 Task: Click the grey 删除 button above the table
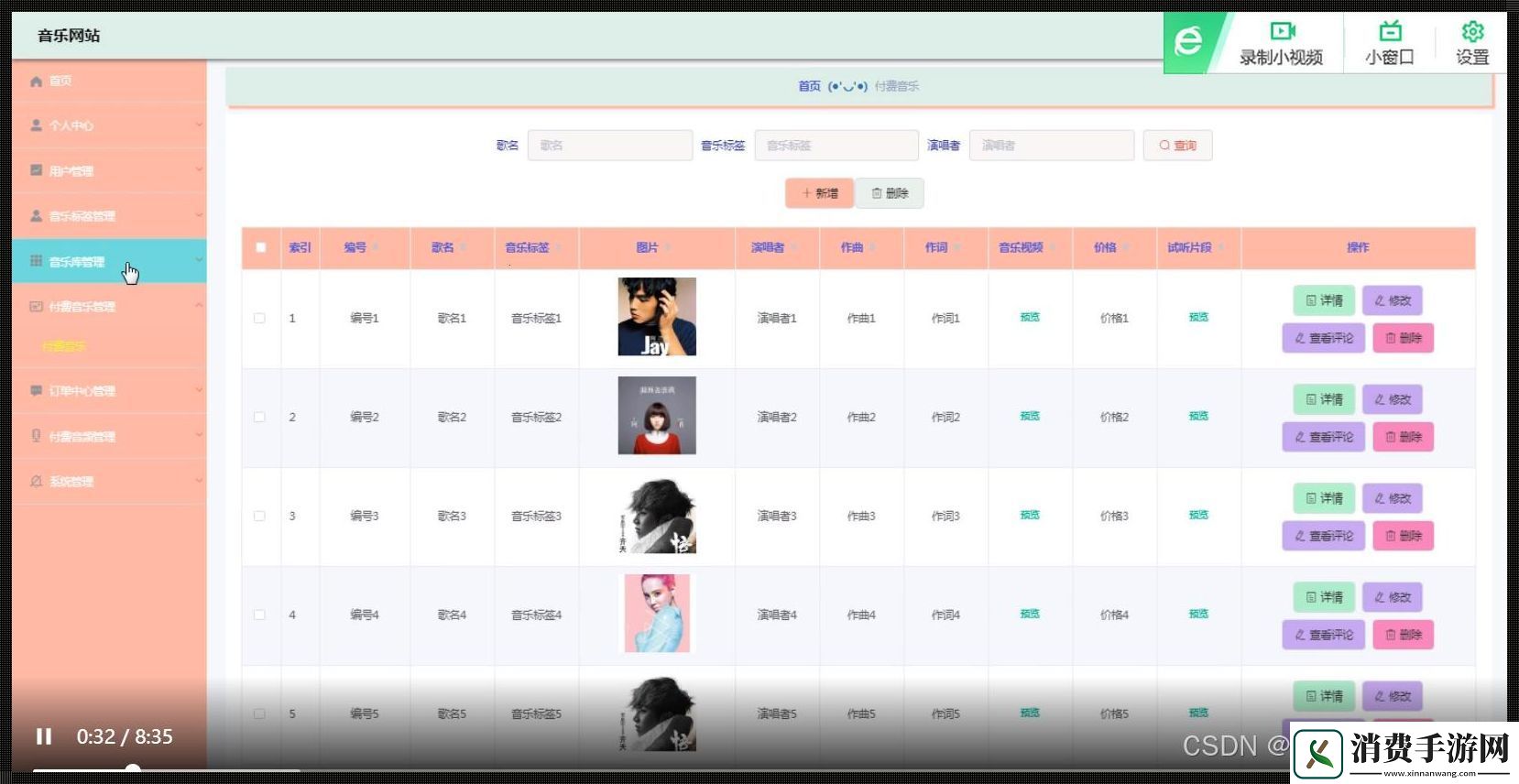click(x=891, y=193)
